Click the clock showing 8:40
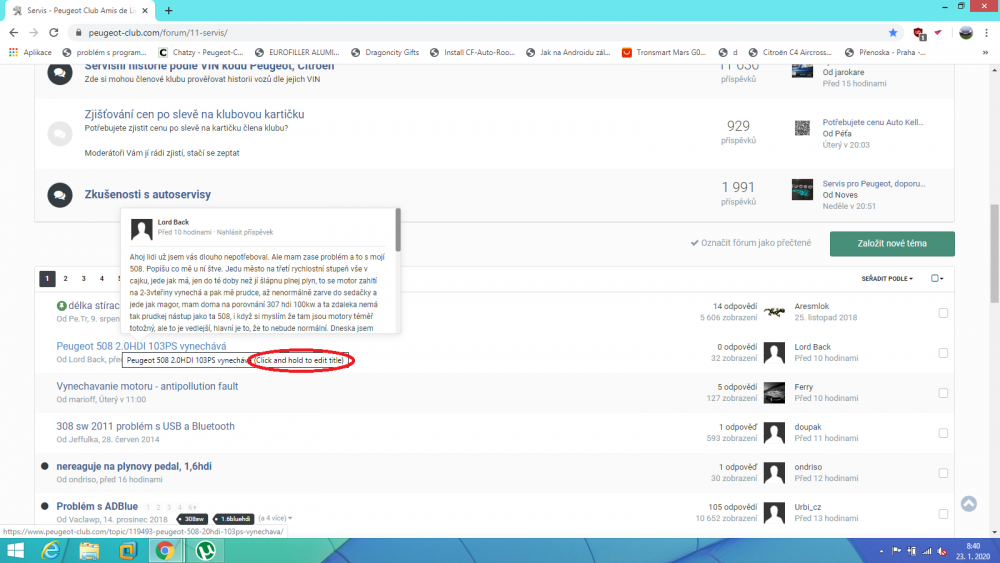 [x=973, y=546]
